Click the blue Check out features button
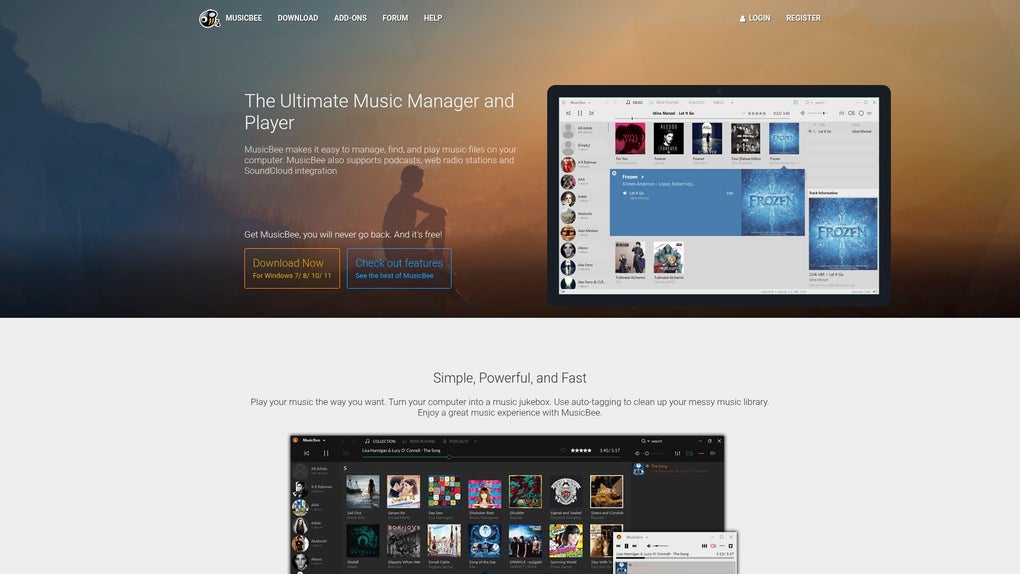The width and height of the screenshot is (1020, 574). 399,268
